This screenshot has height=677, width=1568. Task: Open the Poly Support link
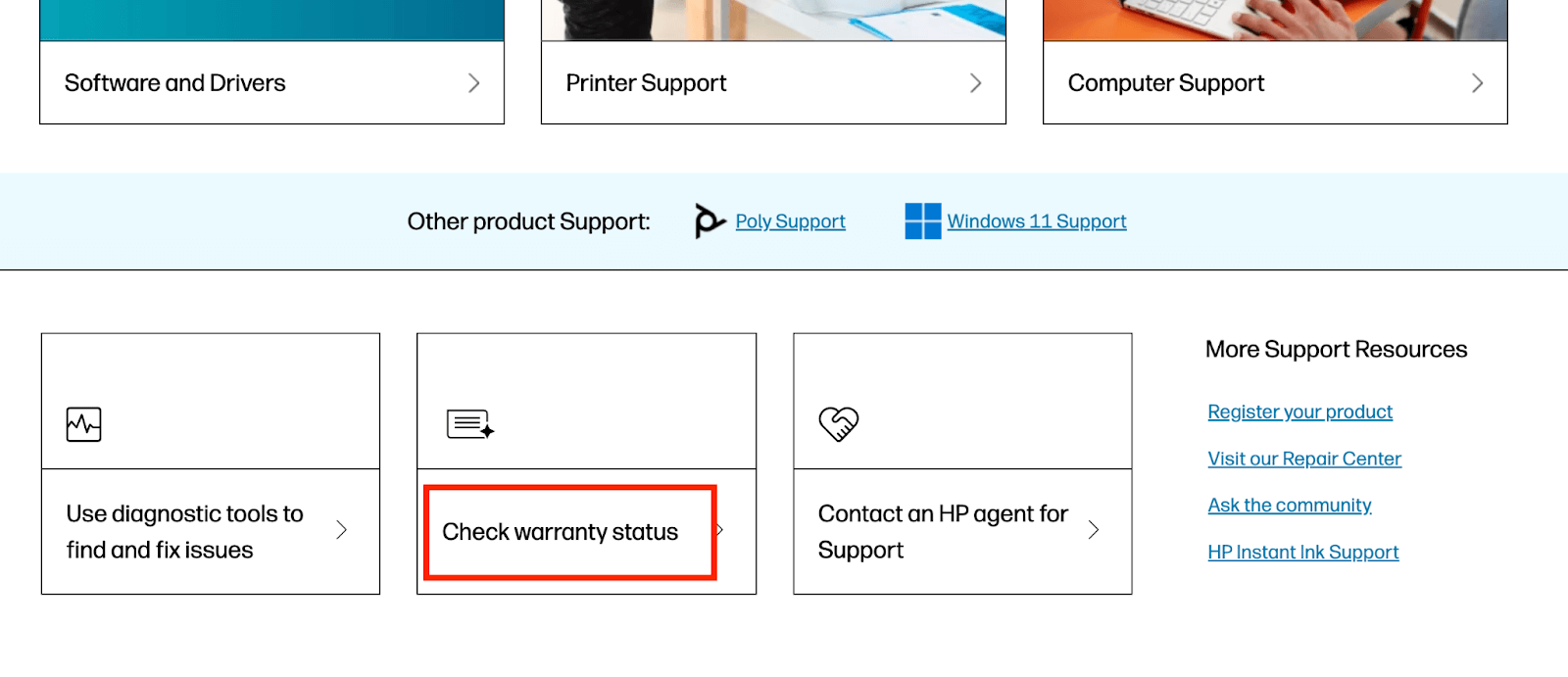[789, 220]
